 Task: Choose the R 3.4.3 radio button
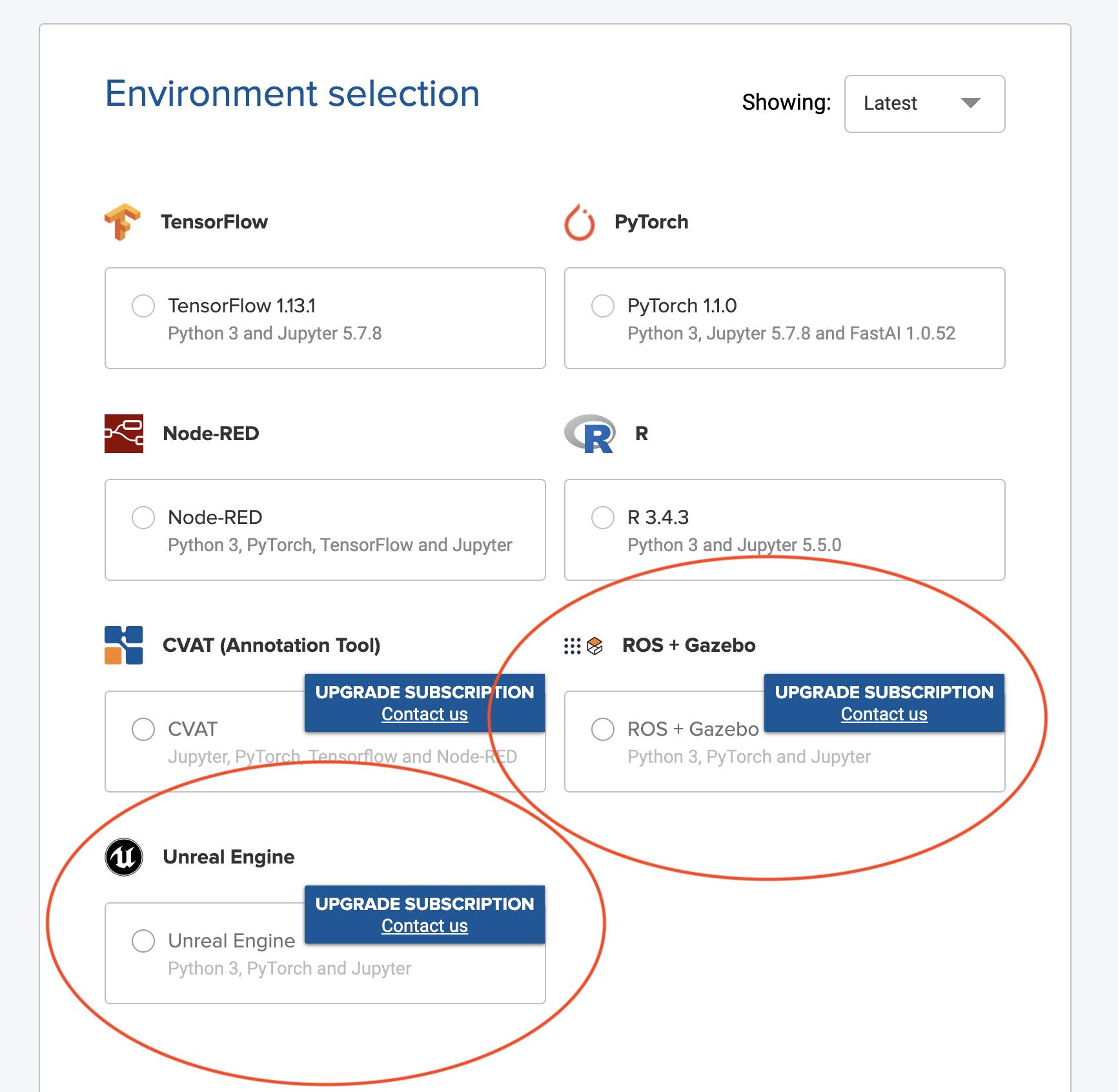pos(603,518)
